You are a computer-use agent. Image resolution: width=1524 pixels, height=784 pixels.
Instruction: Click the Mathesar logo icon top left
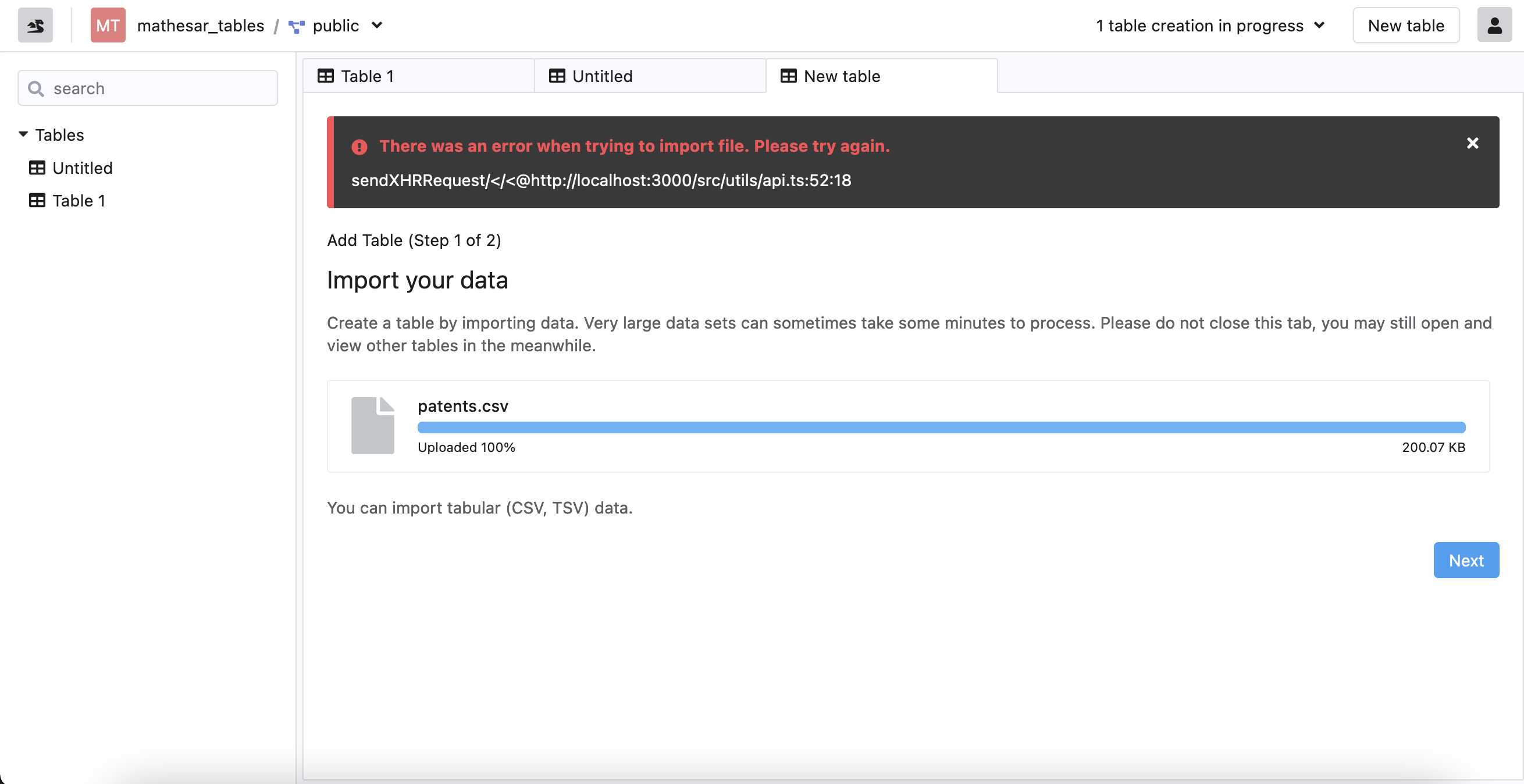[35, 25]
